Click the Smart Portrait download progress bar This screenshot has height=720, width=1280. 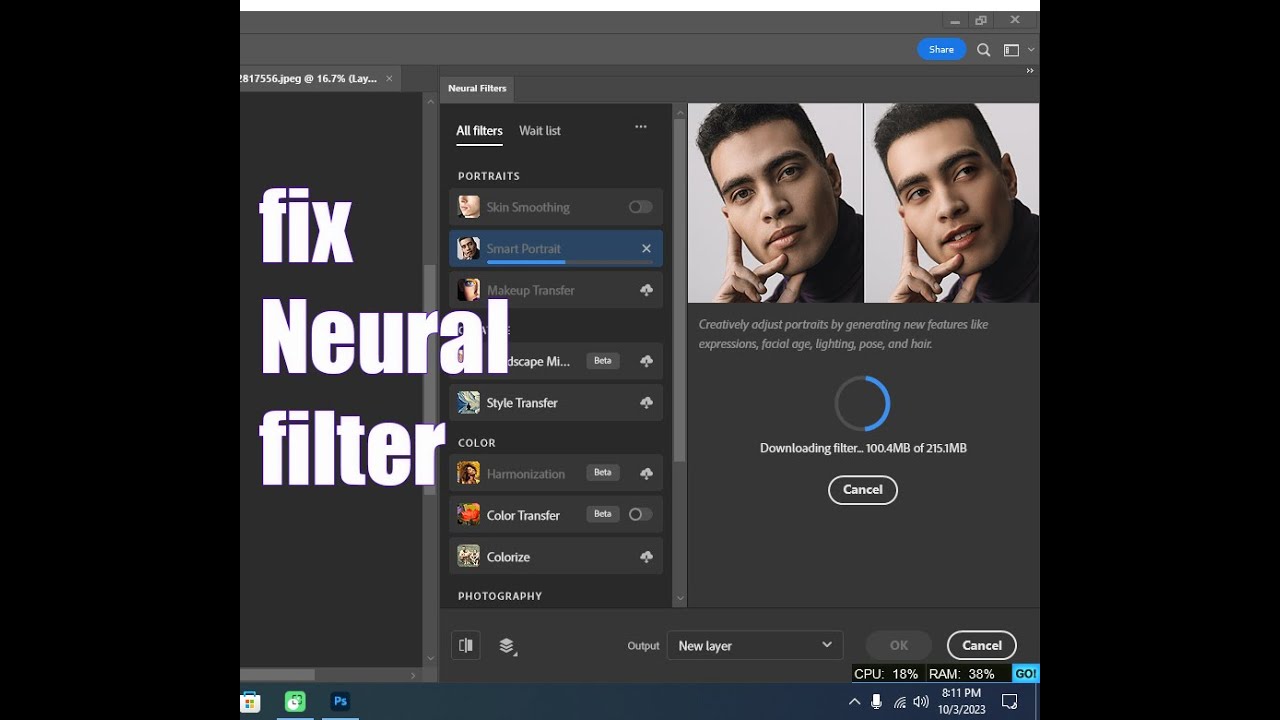coord(569,262)
